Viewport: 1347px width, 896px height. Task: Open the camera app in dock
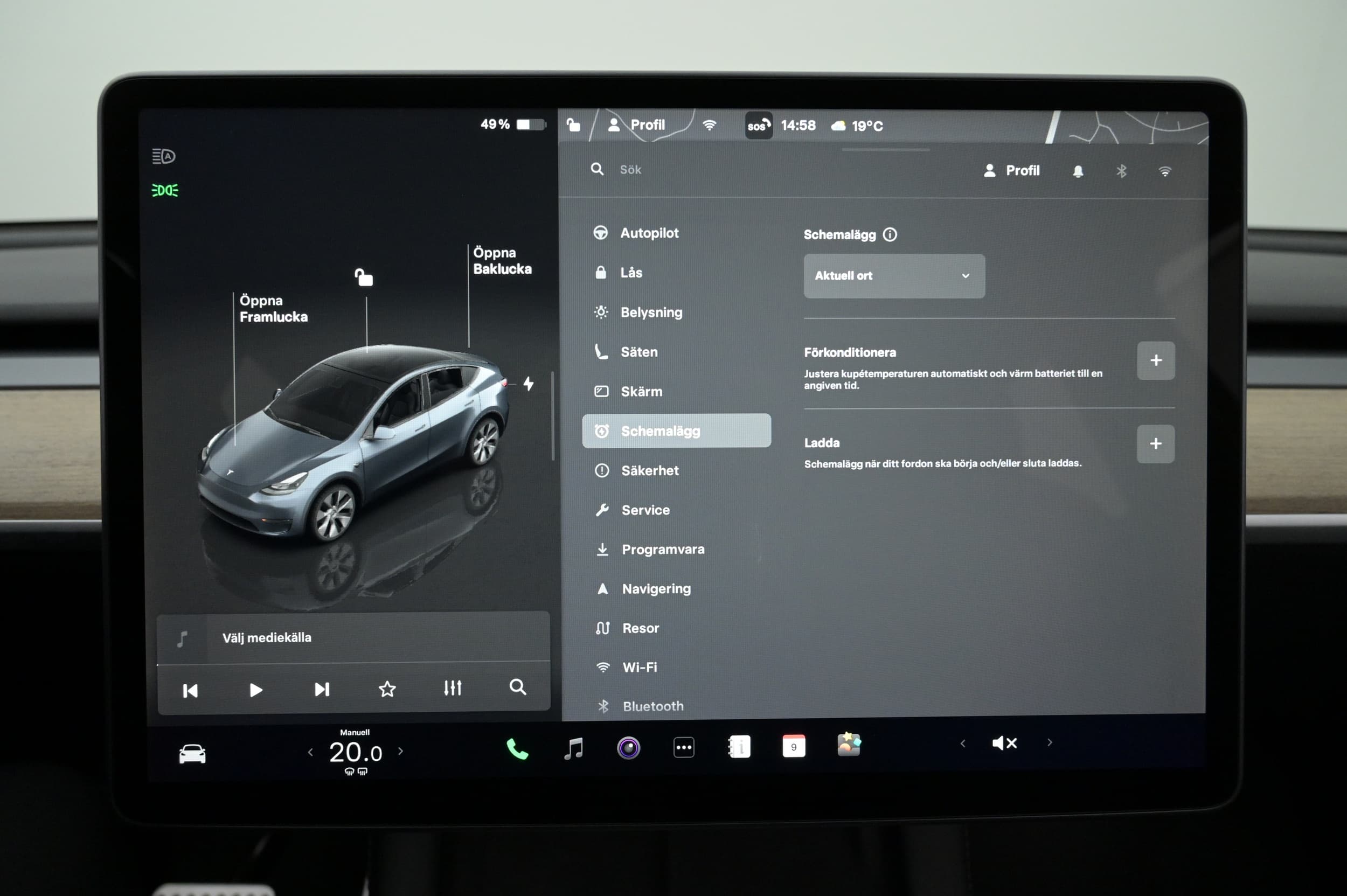coord(628,748)
